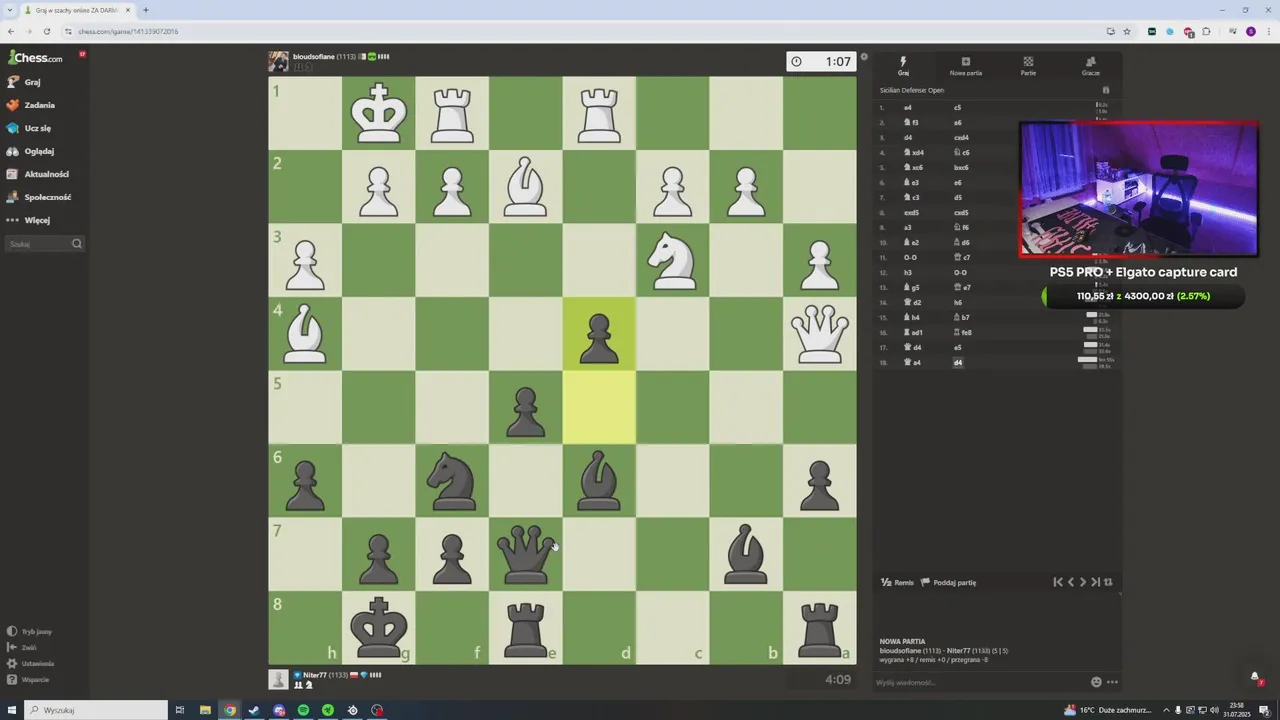This screenshot has height=720, width=1280.
Task: Click the white king on the board
Action: pos(379,113)
